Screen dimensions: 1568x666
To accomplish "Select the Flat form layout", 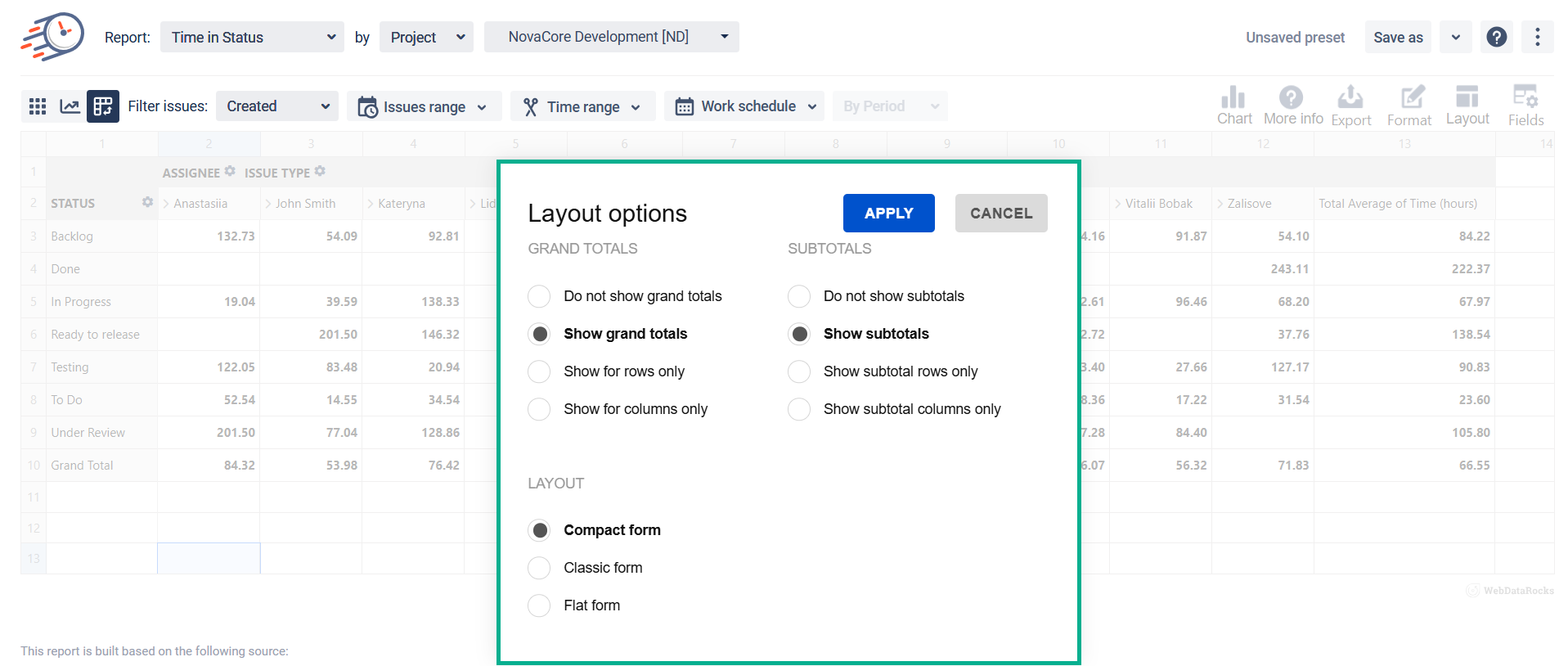I will [x=539, y=605].
